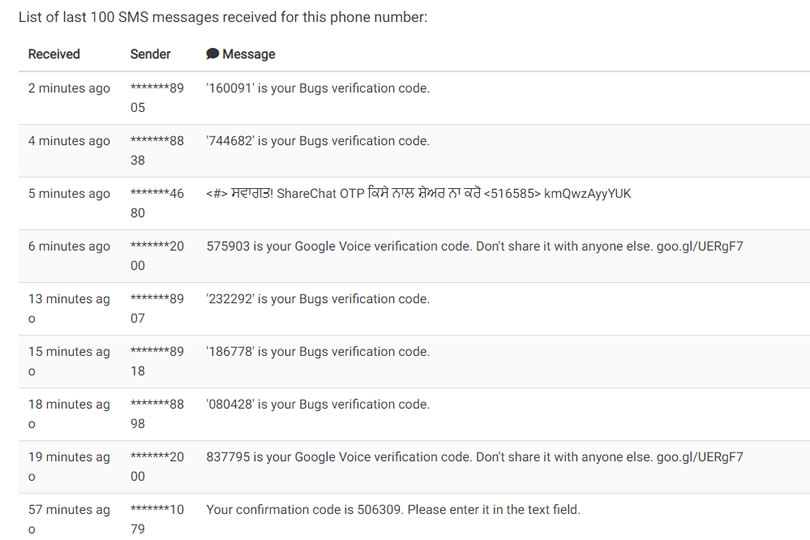The image size is (810, 540).
Task: Click the '5 minutes ago' timestamp
Action: (x=69, y=194)
